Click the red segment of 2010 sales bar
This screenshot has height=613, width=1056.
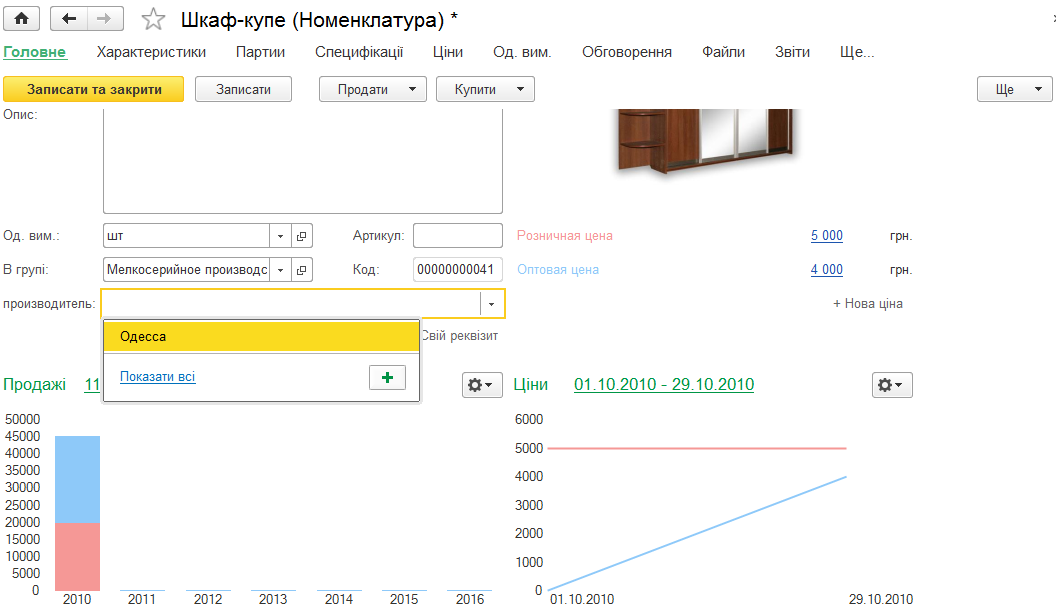[x=77, y=557]
